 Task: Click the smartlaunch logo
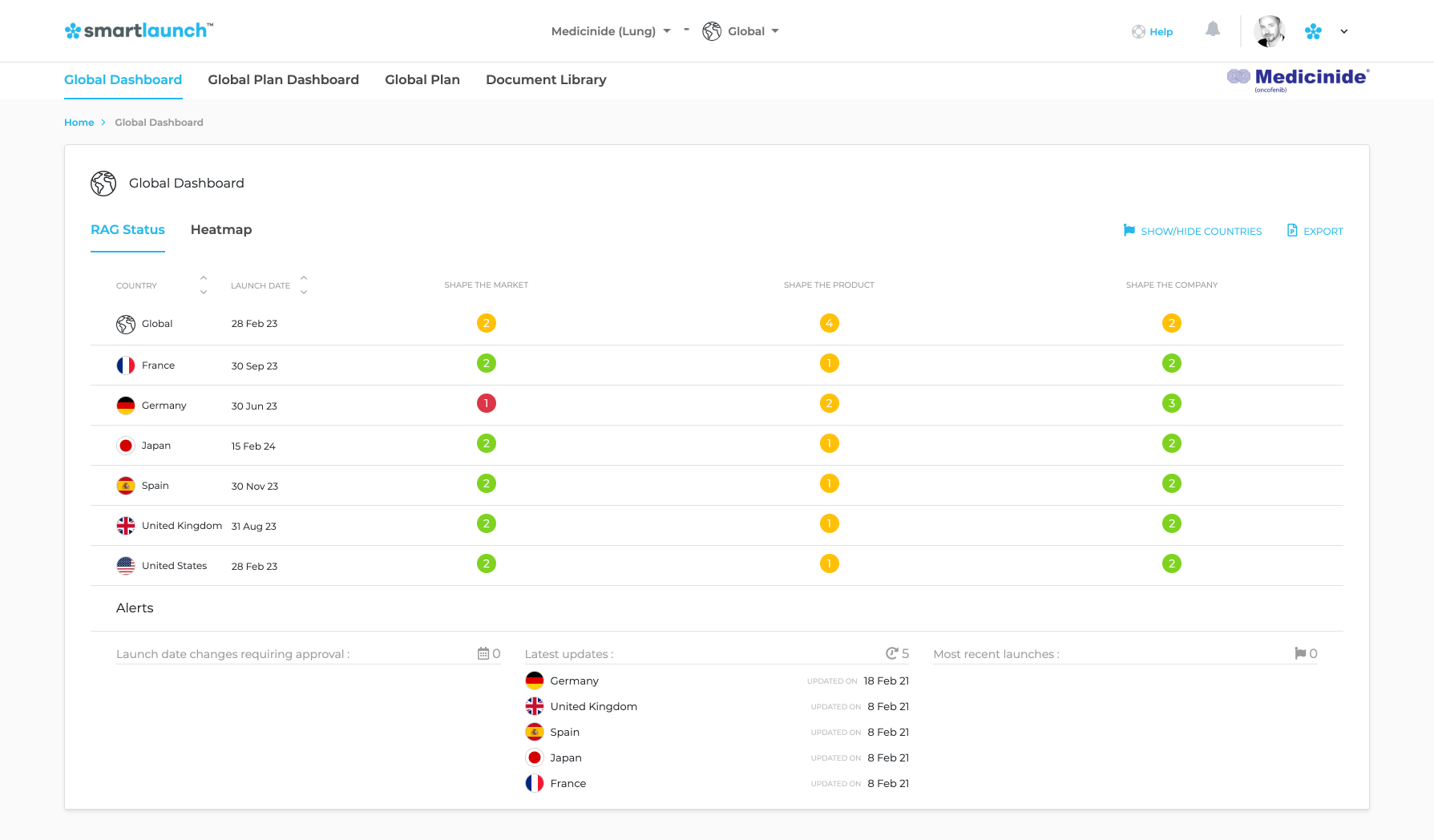tap(138, 30)
